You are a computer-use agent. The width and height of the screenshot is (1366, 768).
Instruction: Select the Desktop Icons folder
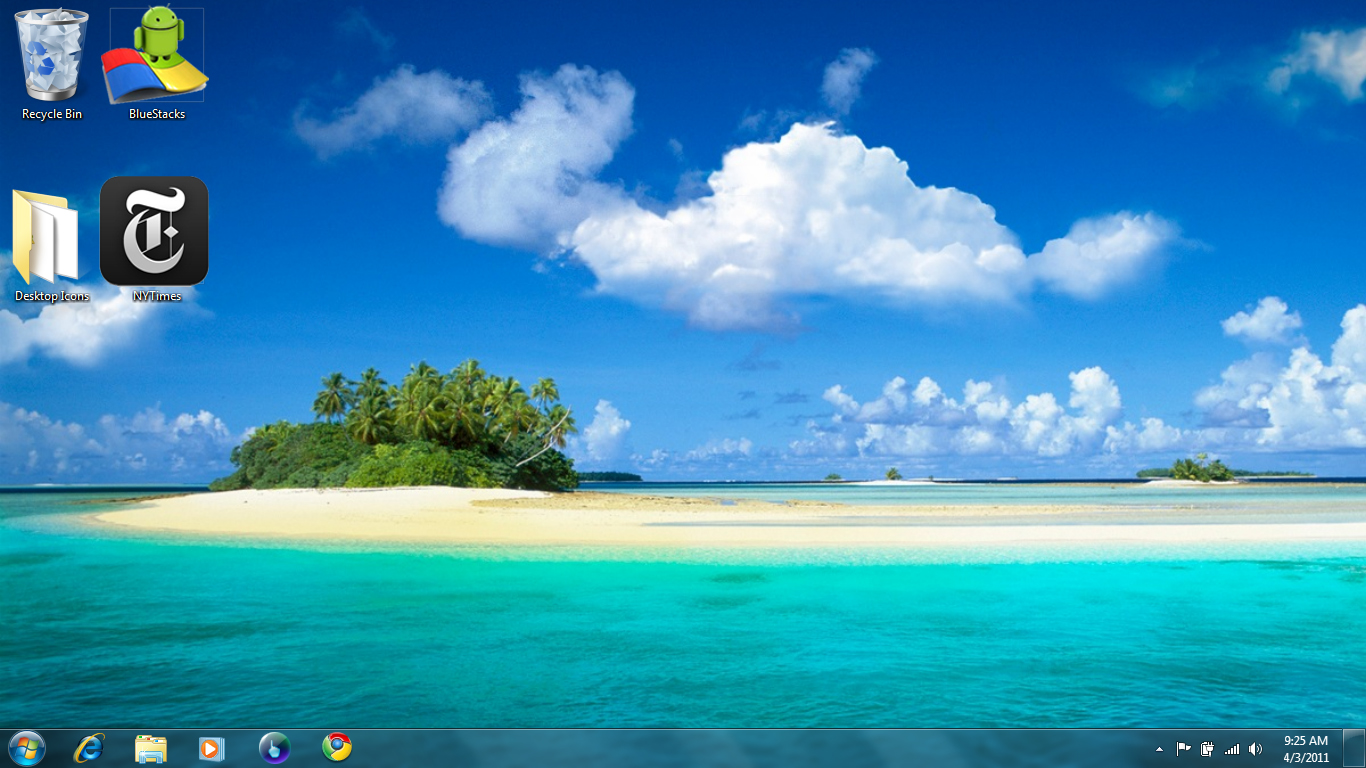tap(46, 237)
